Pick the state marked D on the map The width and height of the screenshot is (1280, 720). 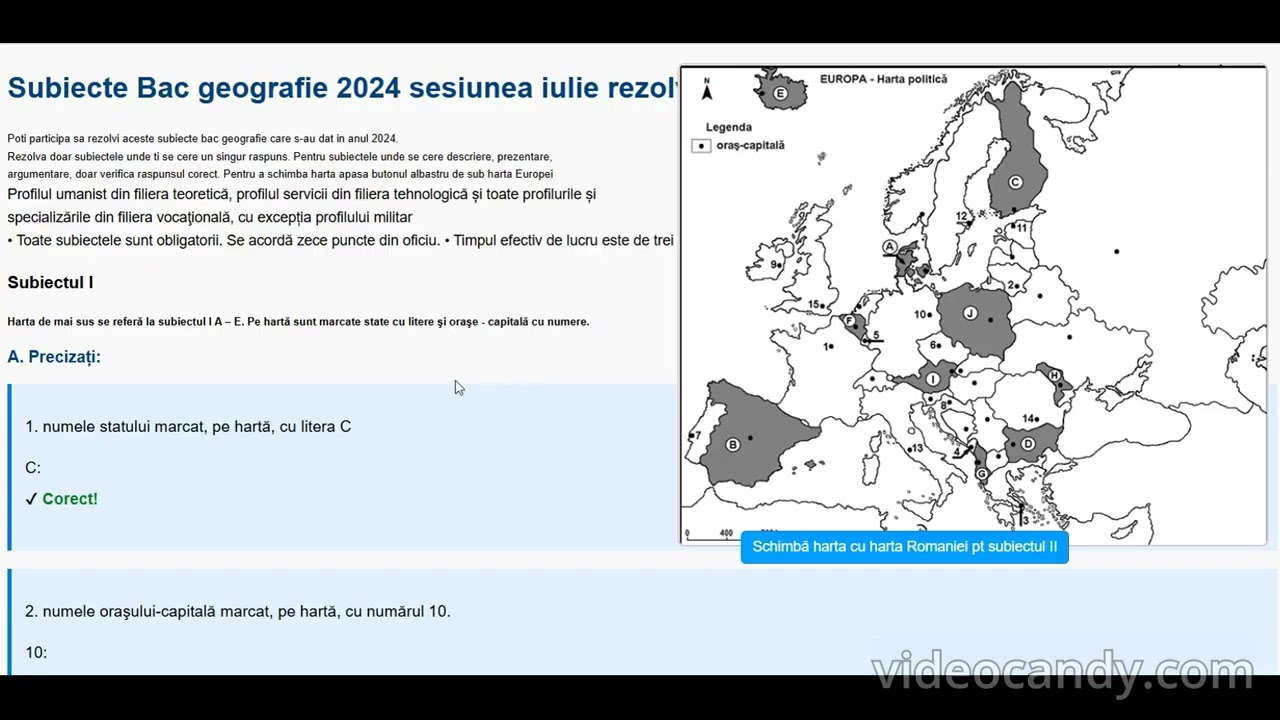point(1027,444)
